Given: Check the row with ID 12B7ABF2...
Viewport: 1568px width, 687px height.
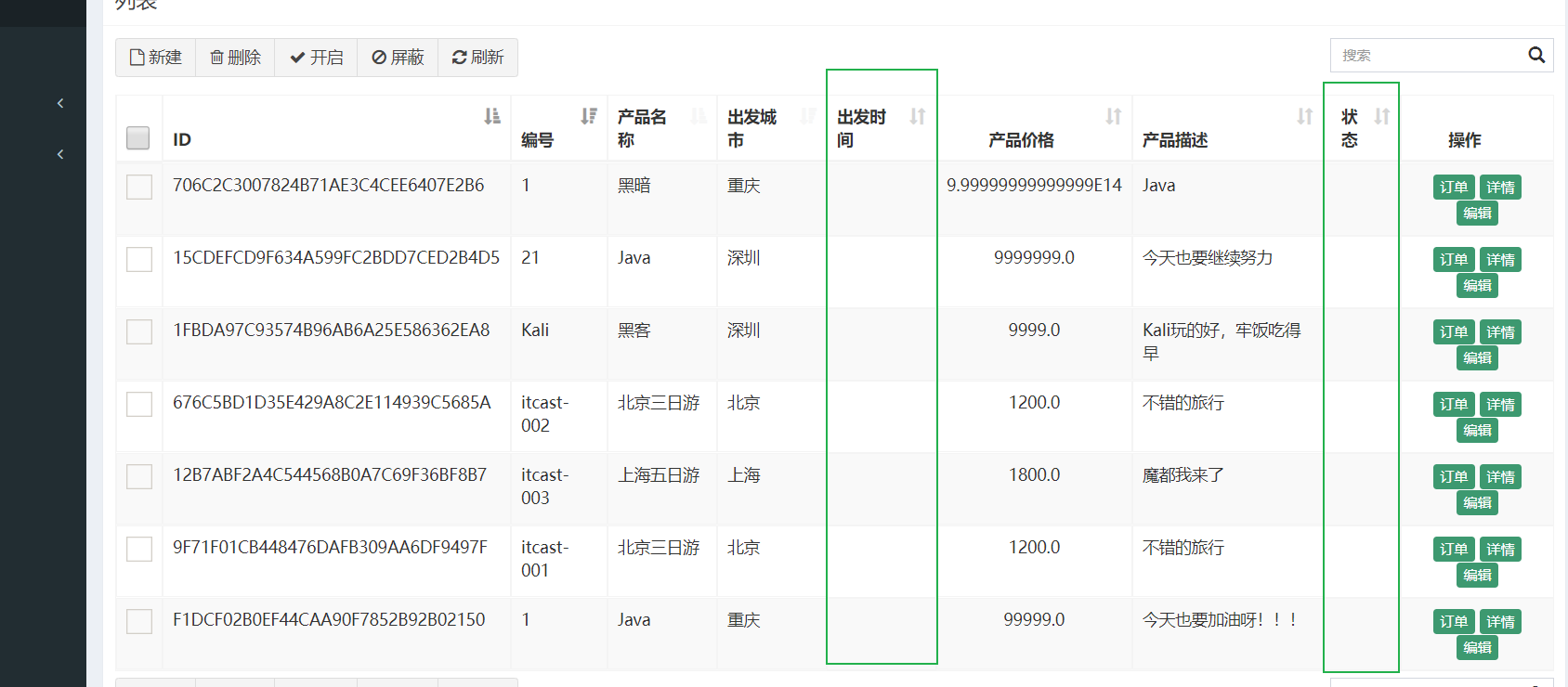Looking at the screenshot, I should [139, 476].
